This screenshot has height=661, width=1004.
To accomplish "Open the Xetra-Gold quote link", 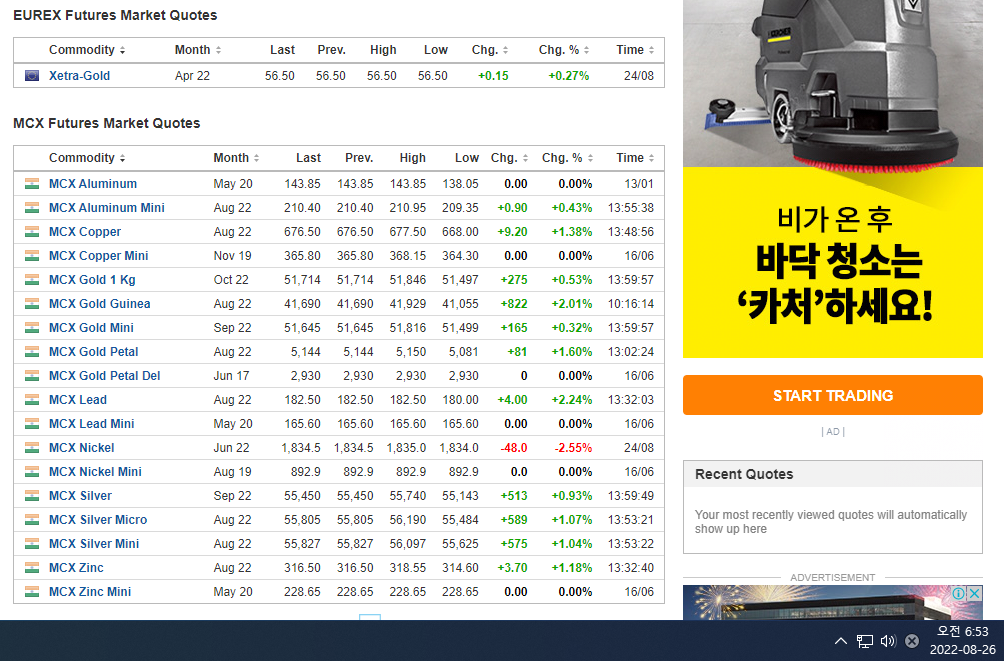I will coord(79,76).
